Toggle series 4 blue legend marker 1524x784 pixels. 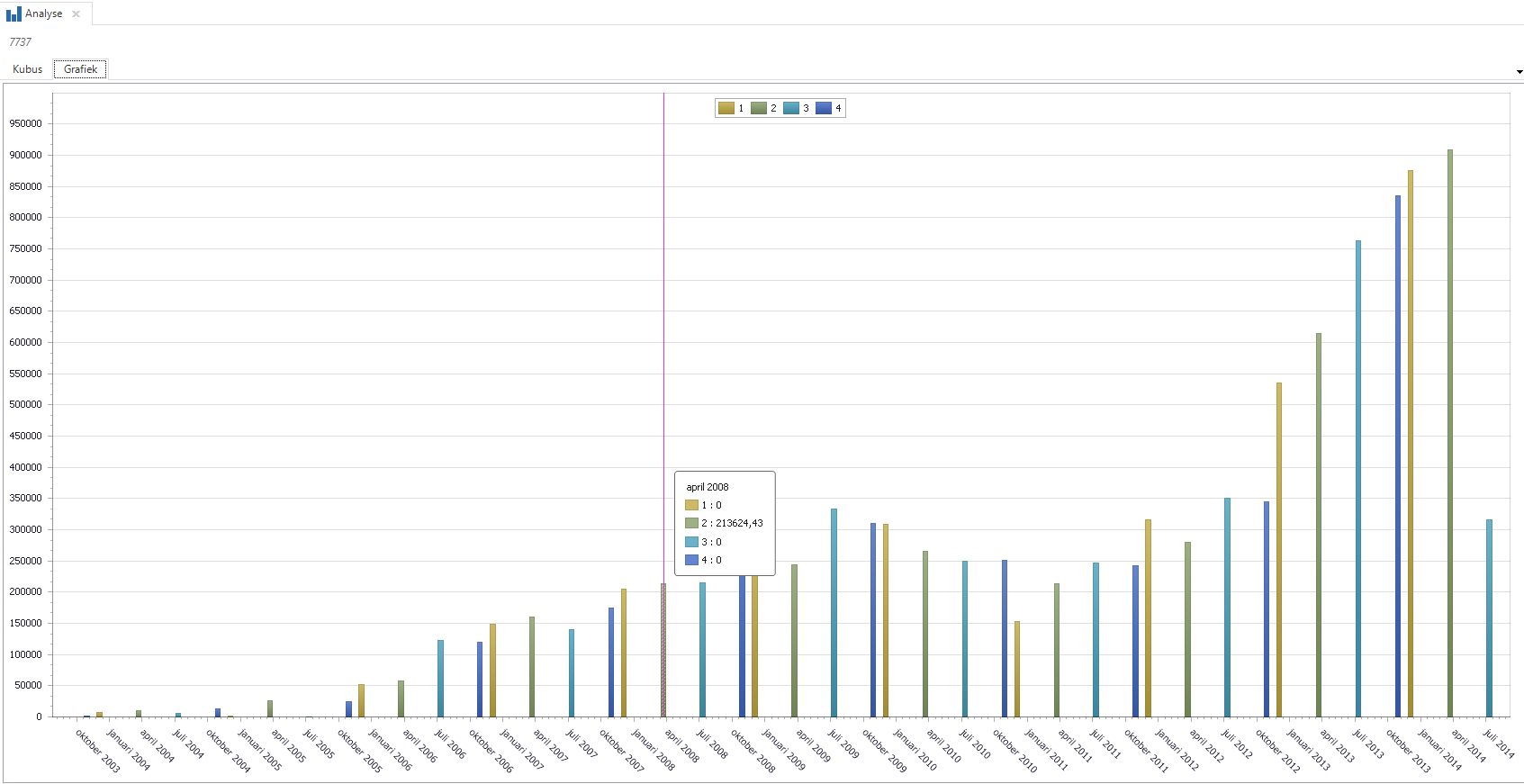[x=824, y=108]
